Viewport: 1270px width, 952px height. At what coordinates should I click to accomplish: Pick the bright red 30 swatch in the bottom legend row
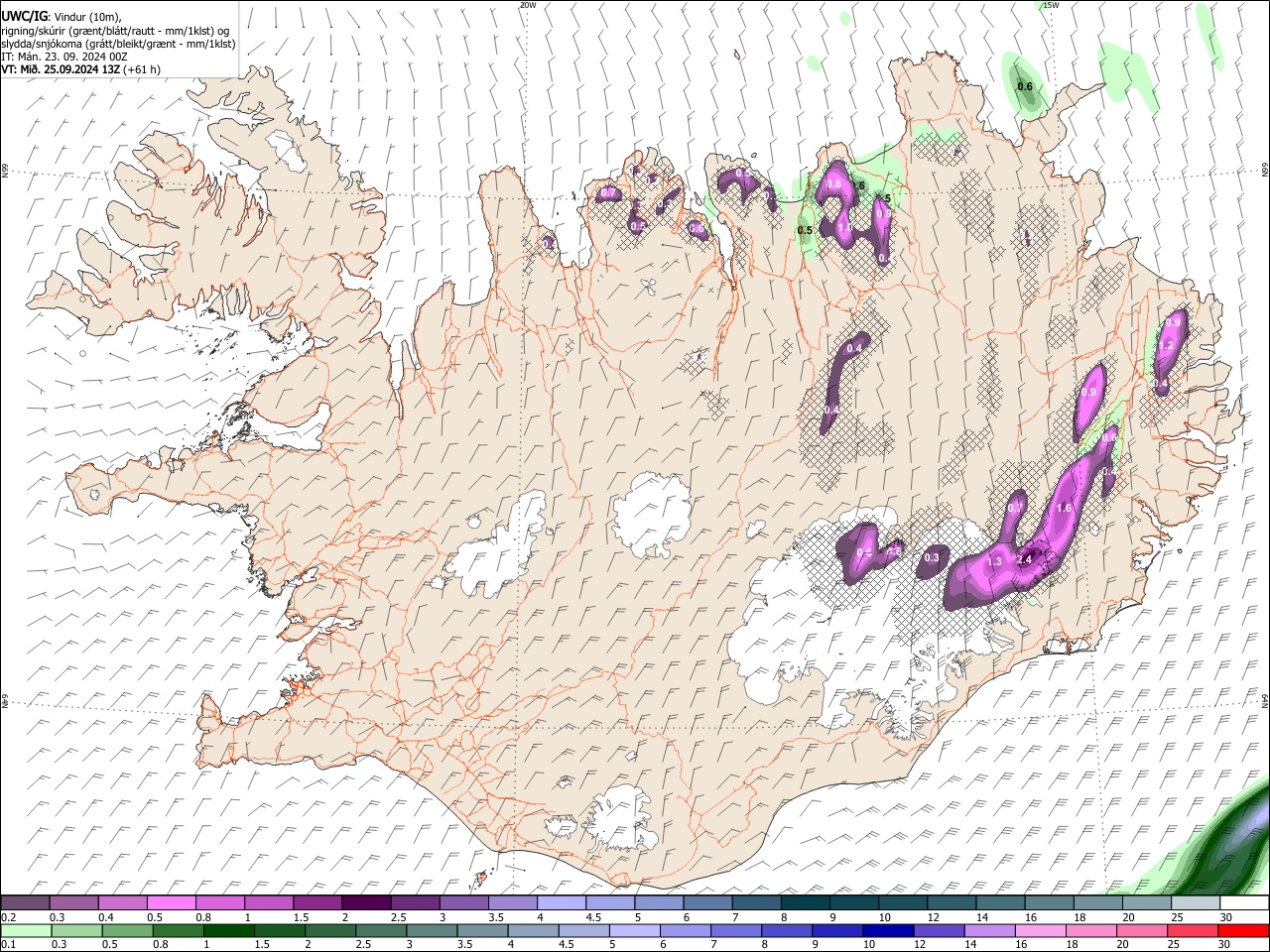click(1242, 930)
